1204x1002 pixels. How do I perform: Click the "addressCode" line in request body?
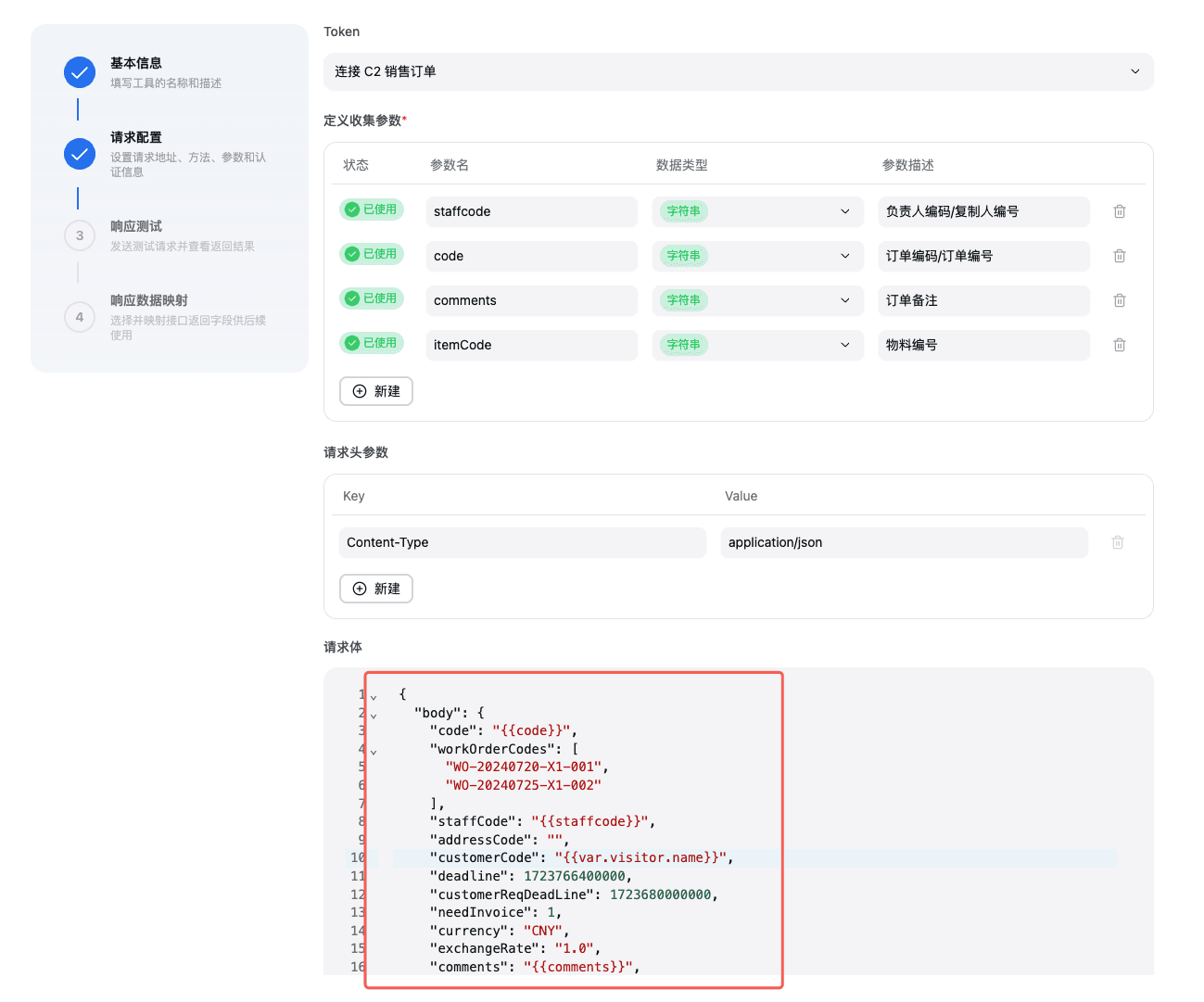coord(499,840)
